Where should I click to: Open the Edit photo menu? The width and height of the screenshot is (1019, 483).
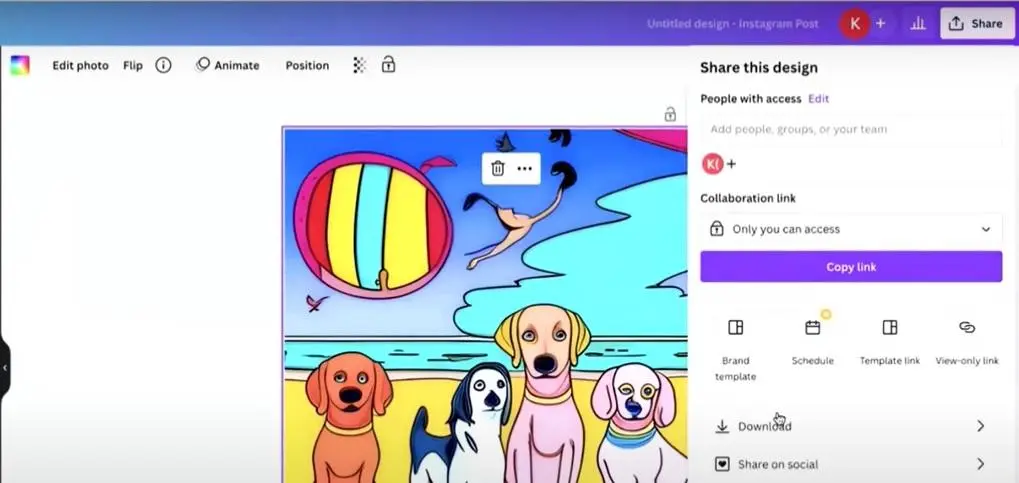pos(80,65)
